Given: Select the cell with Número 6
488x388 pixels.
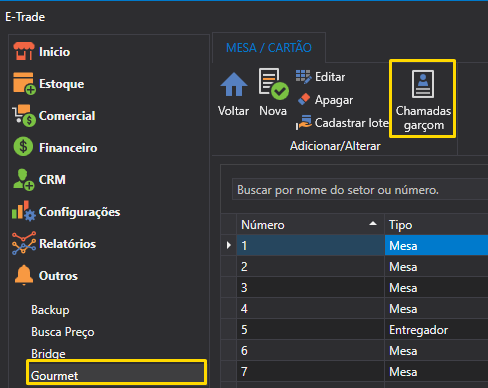Looking at the screenshot, I should (310, 350).
